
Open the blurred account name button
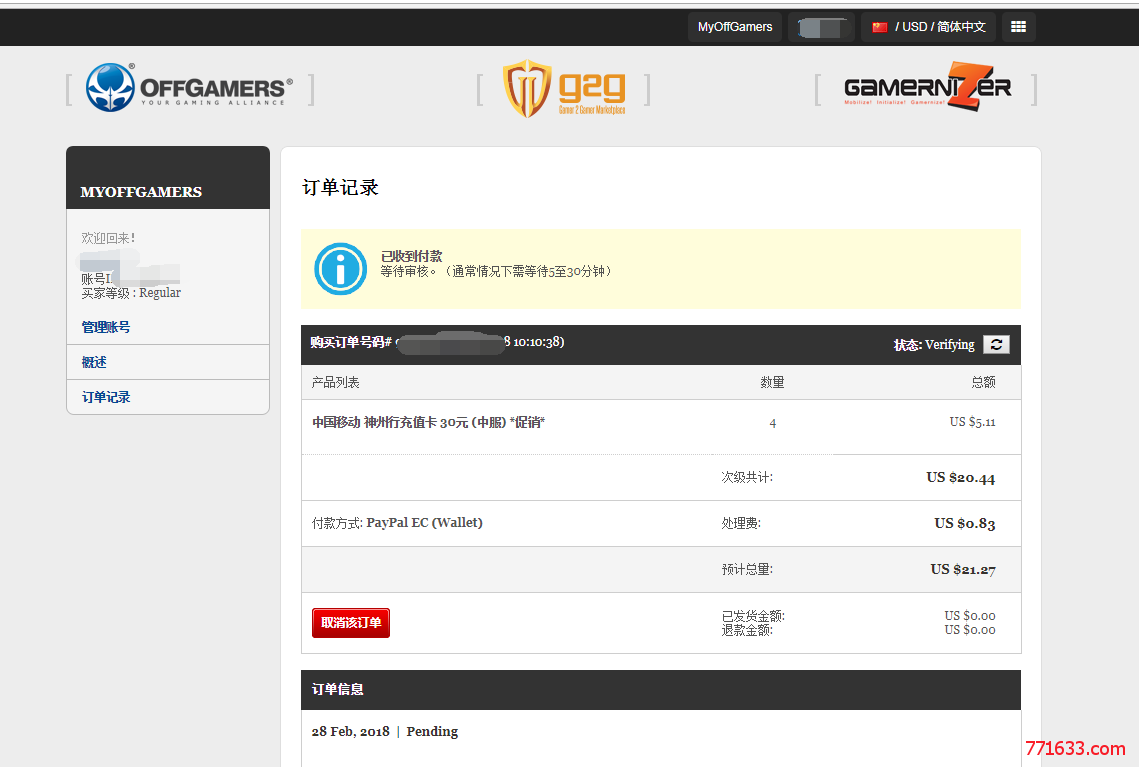tap(821, 27)
